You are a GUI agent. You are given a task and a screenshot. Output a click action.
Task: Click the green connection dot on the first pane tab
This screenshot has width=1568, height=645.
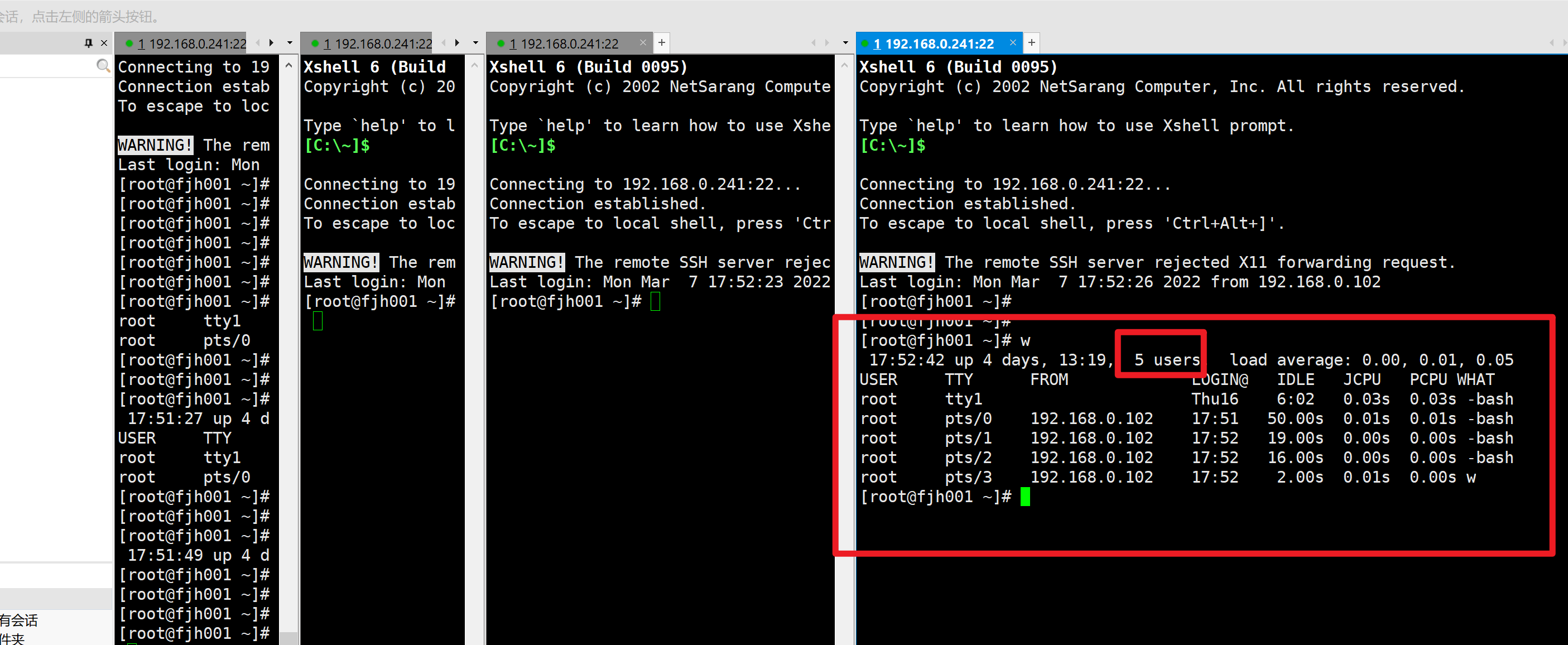click(129, 44)
